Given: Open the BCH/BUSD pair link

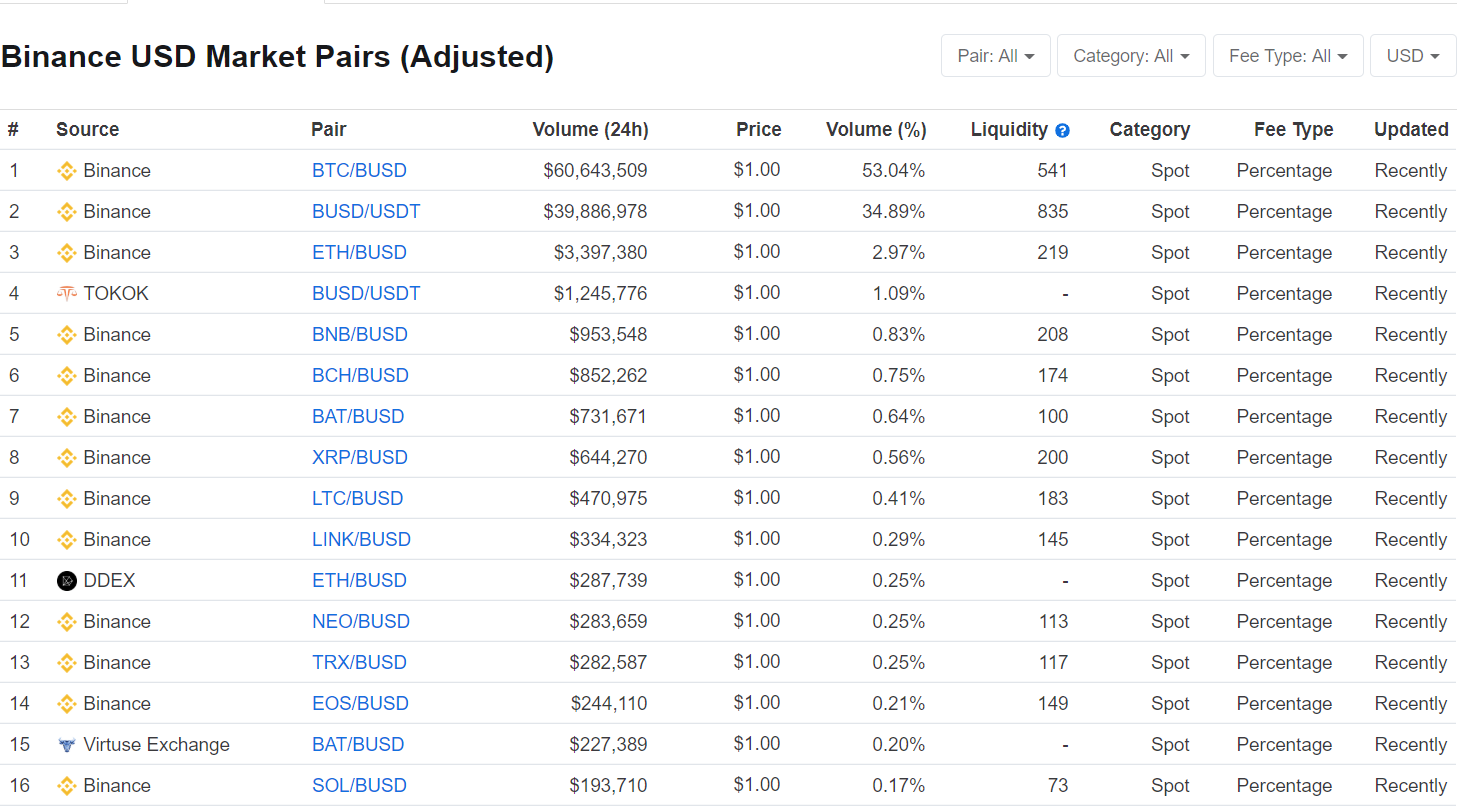Looking at the screenshot, I should [x=360, y=376].
